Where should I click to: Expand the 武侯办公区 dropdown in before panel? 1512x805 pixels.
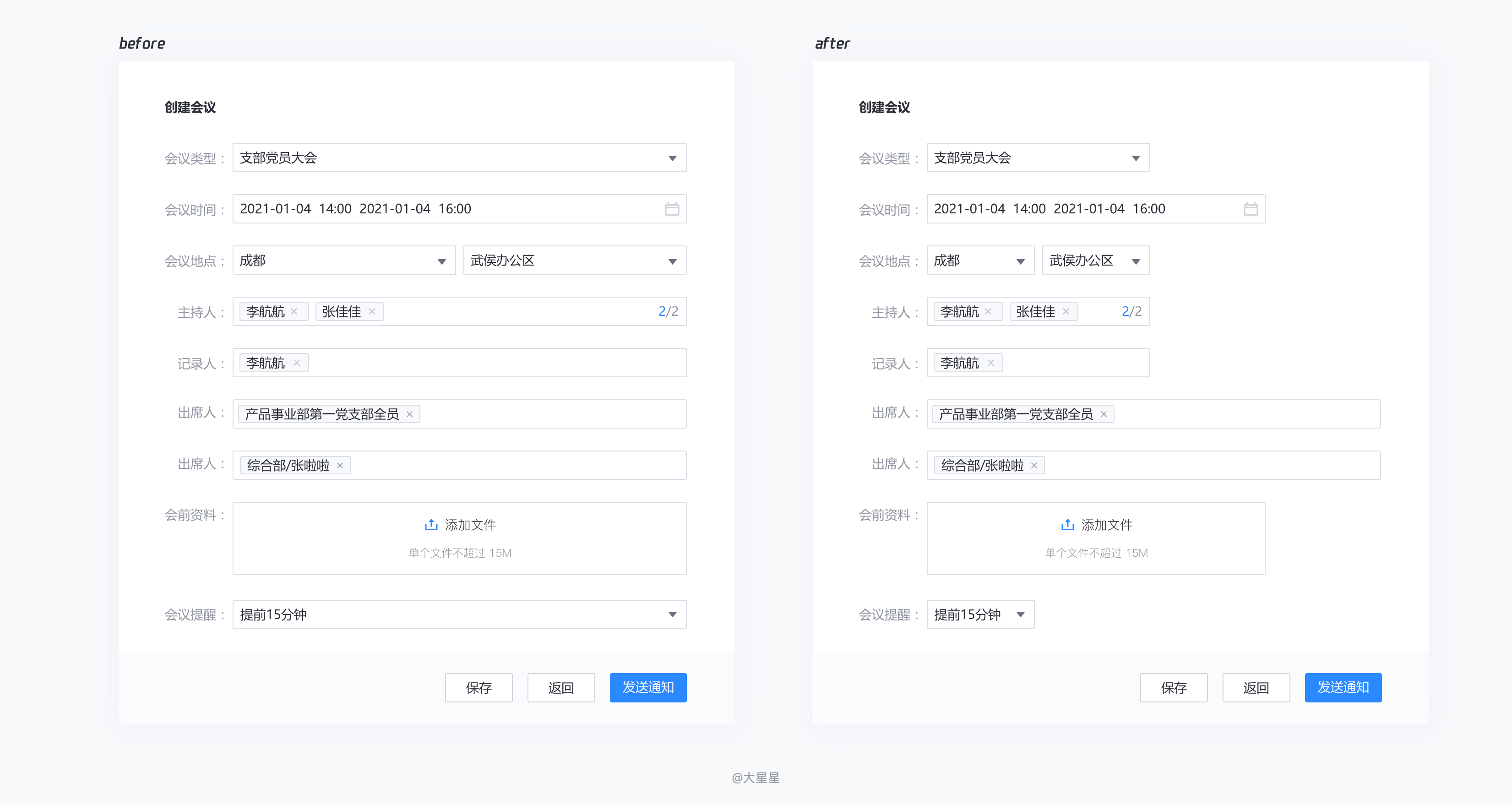coord(575,260)
